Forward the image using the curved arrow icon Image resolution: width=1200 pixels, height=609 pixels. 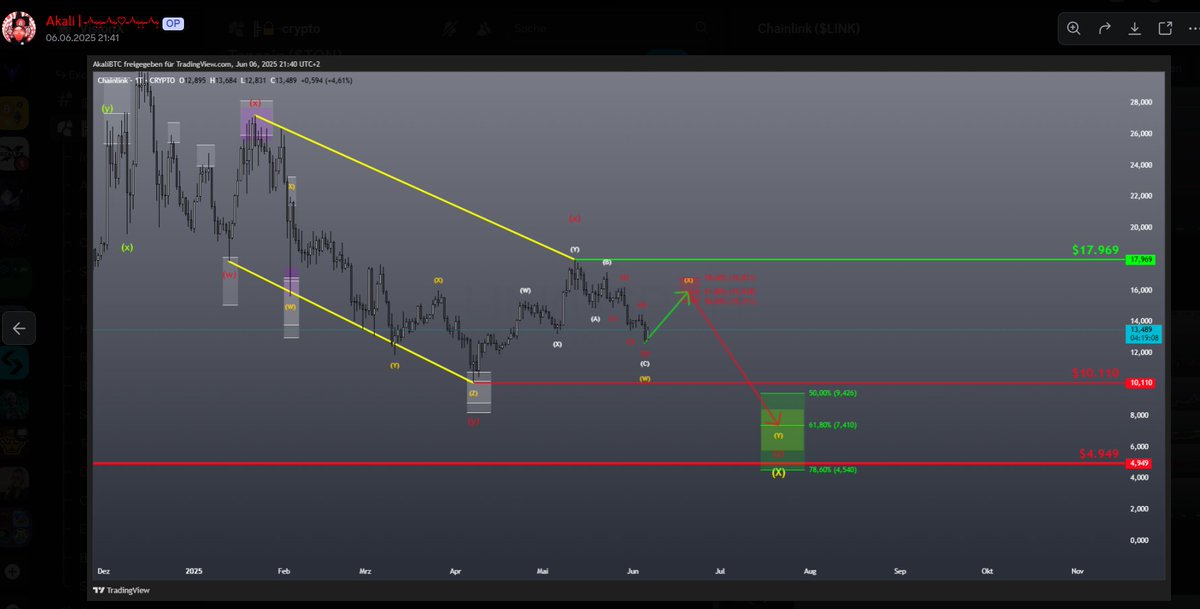(1105, 28)
